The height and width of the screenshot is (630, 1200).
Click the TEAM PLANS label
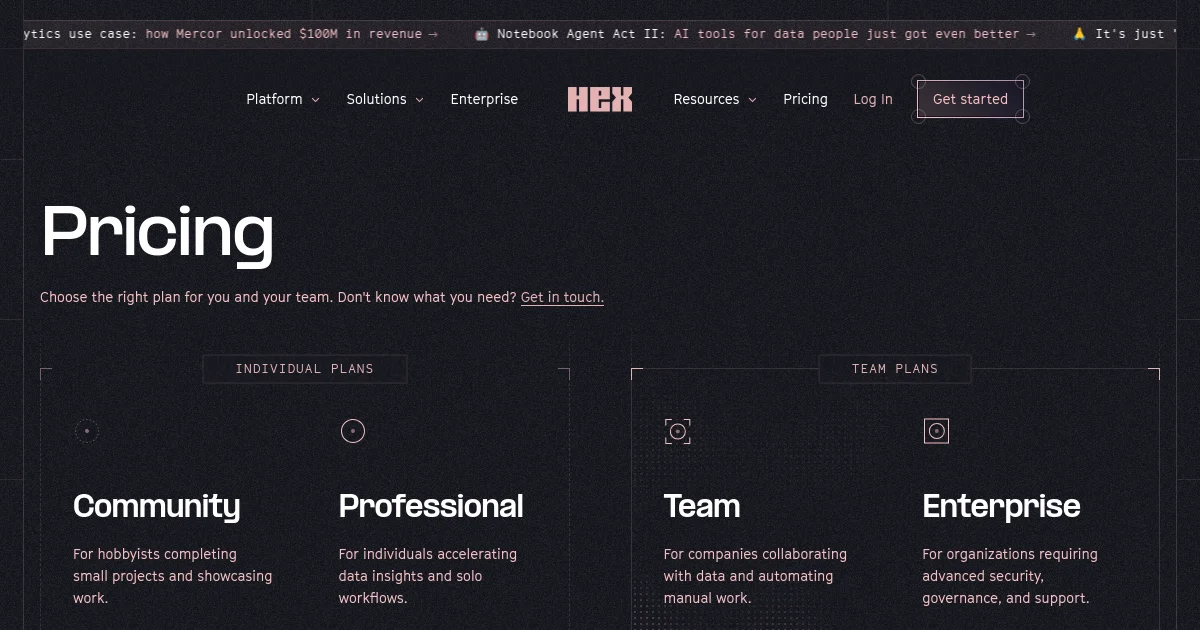click(895, 369)
